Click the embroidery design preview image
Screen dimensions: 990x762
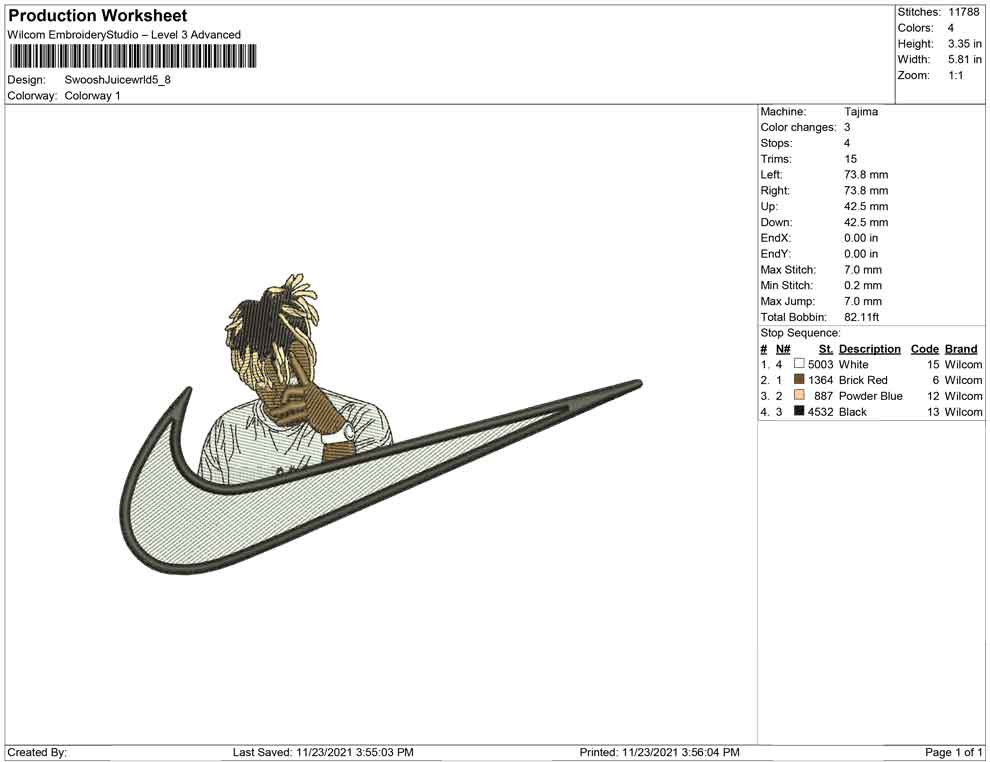tap(381, 424)
